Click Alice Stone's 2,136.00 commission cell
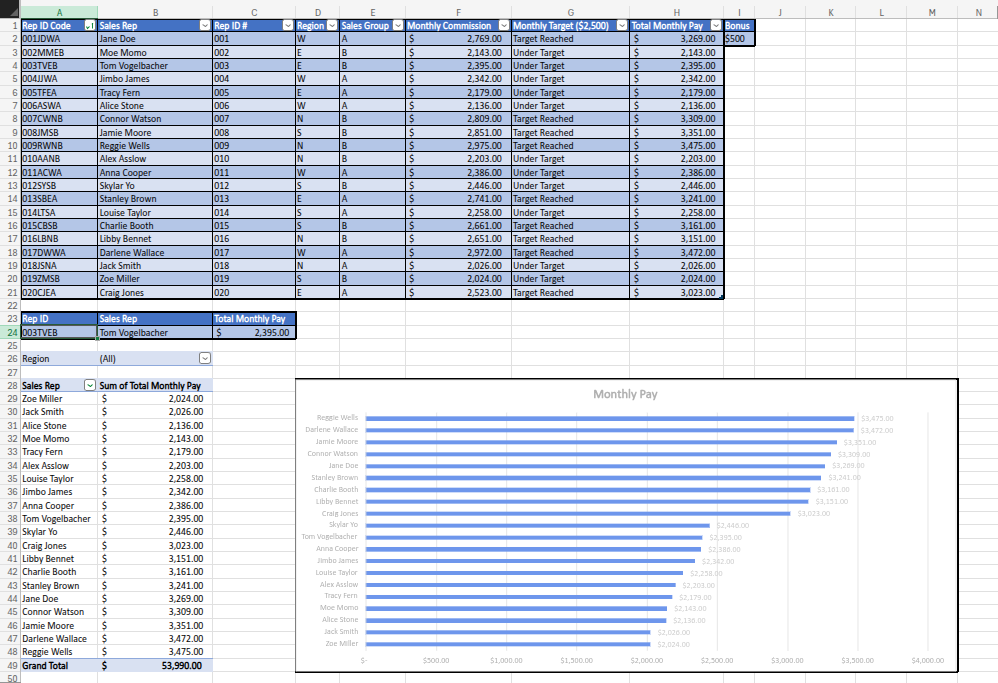Image resolution: width=998 pixels, height=683 pixels. [x=458, y=106]
